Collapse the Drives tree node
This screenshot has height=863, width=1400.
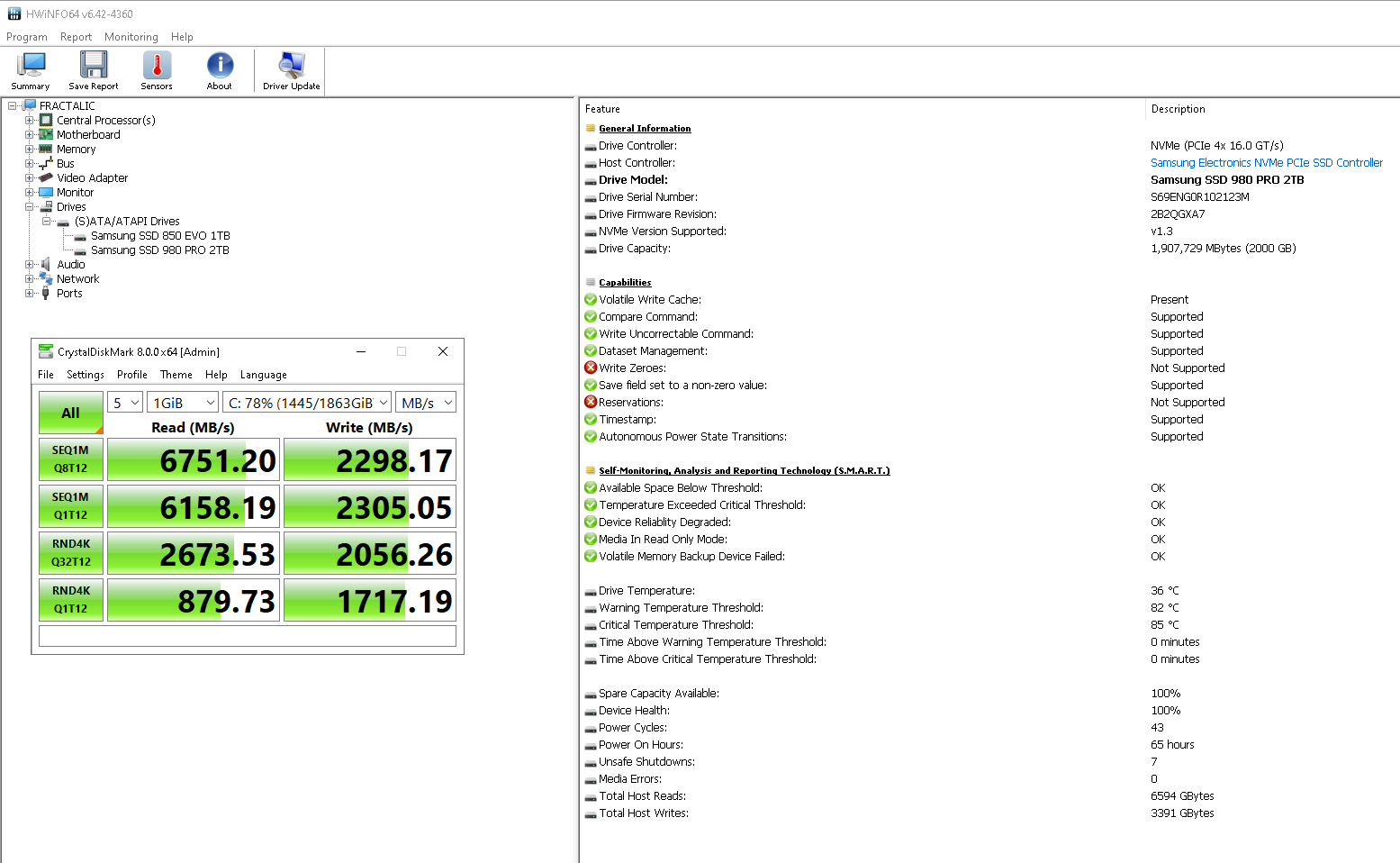tap(29, 206)
